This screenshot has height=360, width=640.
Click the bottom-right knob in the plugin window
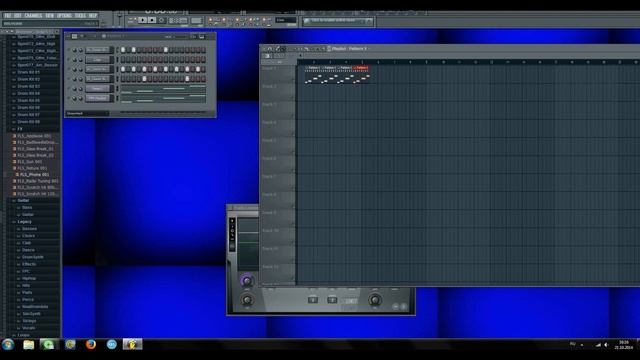375,300
